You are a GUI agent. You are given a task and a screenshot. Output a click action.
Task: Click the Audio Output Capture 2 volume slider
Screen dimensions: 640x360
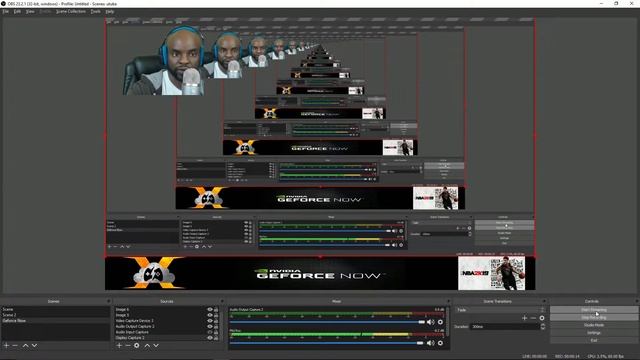point(327,322)
